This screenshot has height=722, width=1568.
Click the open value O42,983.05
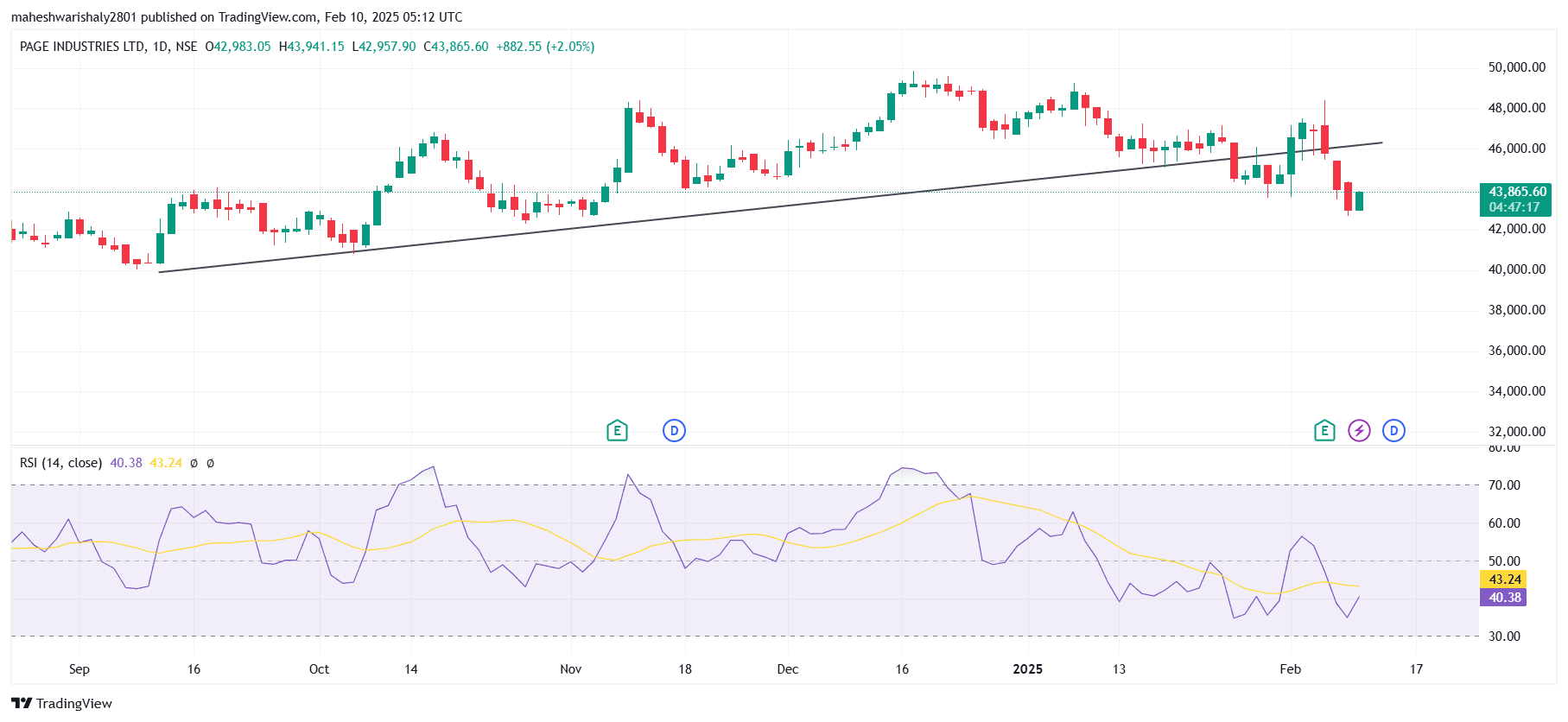238,47
